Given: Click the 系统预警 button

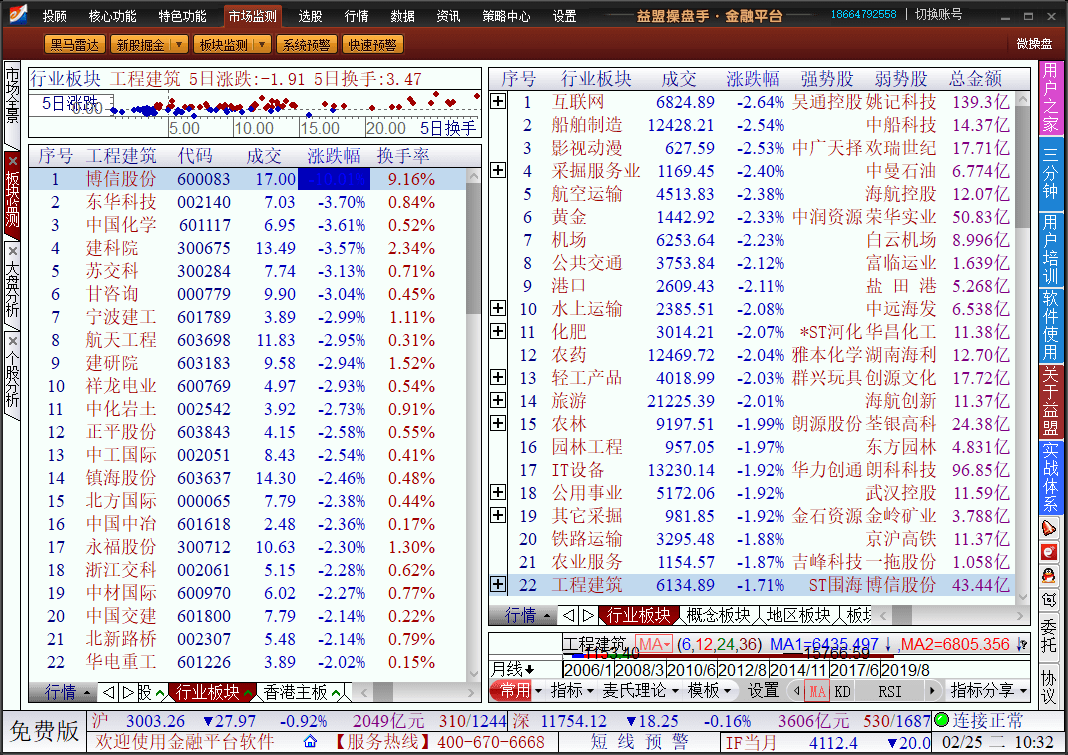Looking at the screenshot, I should tap(306, 44).
